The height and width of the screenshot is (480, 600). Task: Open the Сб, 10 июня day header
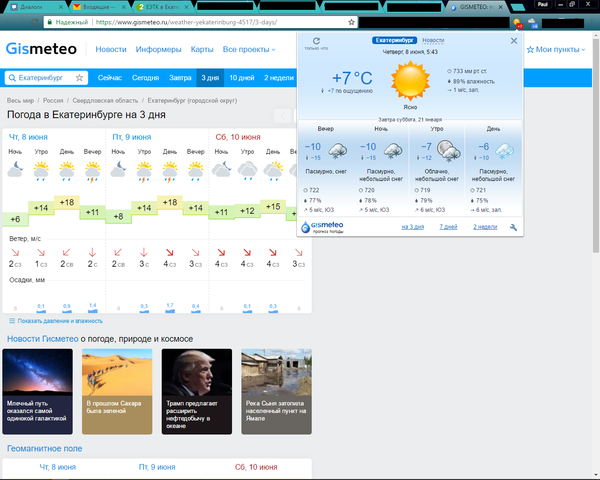[x=238, y=137]
